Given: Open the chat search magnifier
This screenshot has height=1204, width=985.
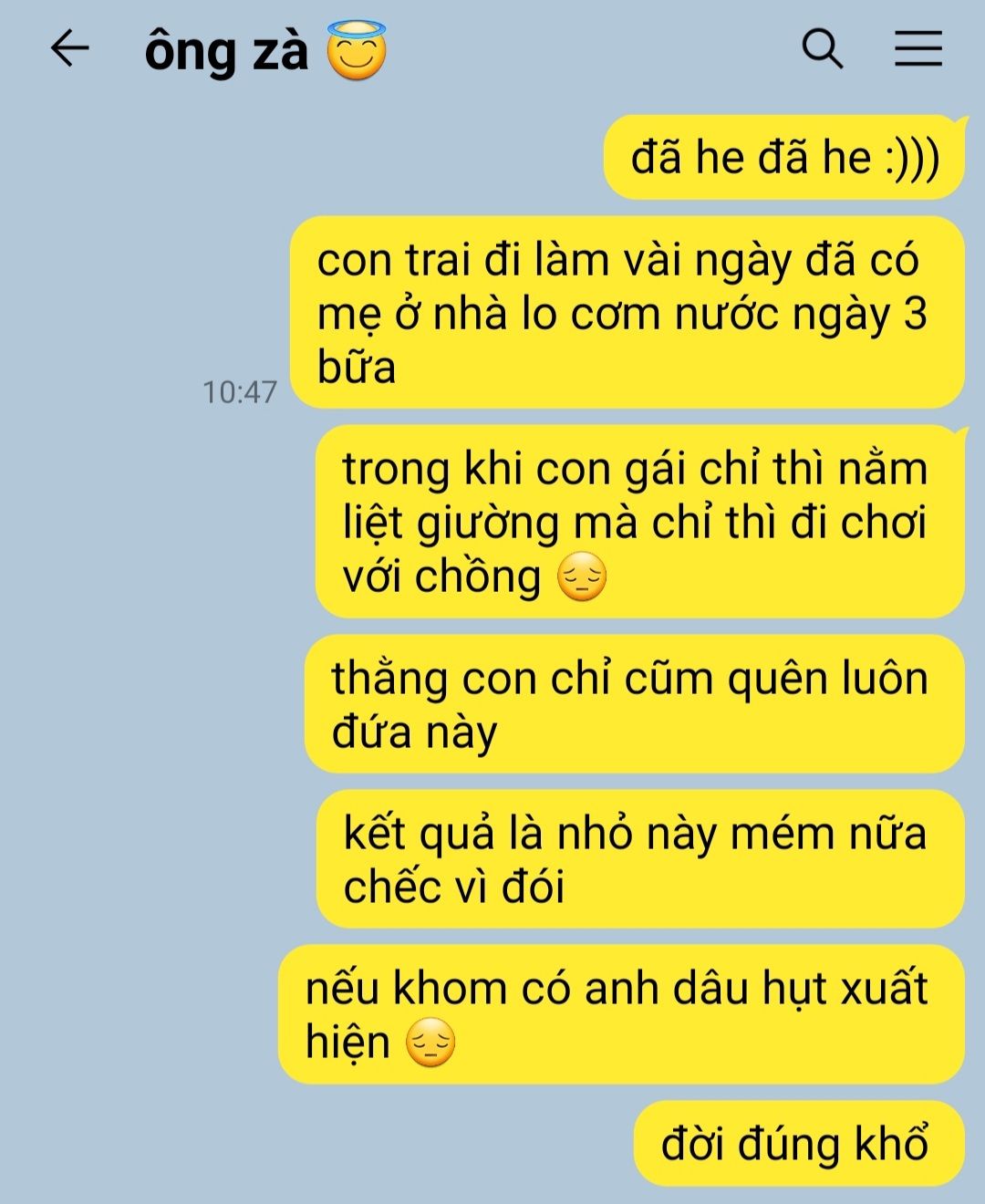Looking at the screenshot, I should click(823, 48).
